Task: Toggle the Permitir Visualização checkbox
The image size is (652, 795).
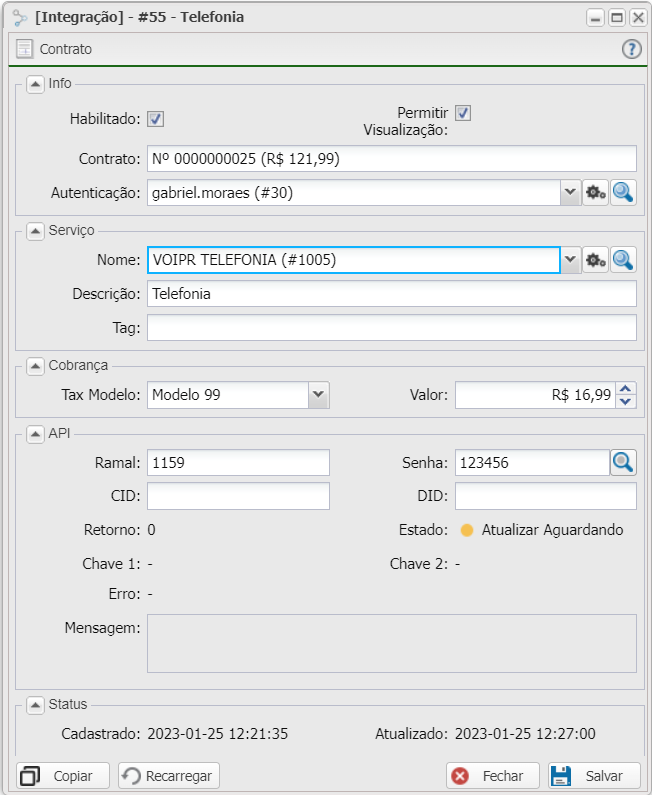Action: click(x=463, y=113)
